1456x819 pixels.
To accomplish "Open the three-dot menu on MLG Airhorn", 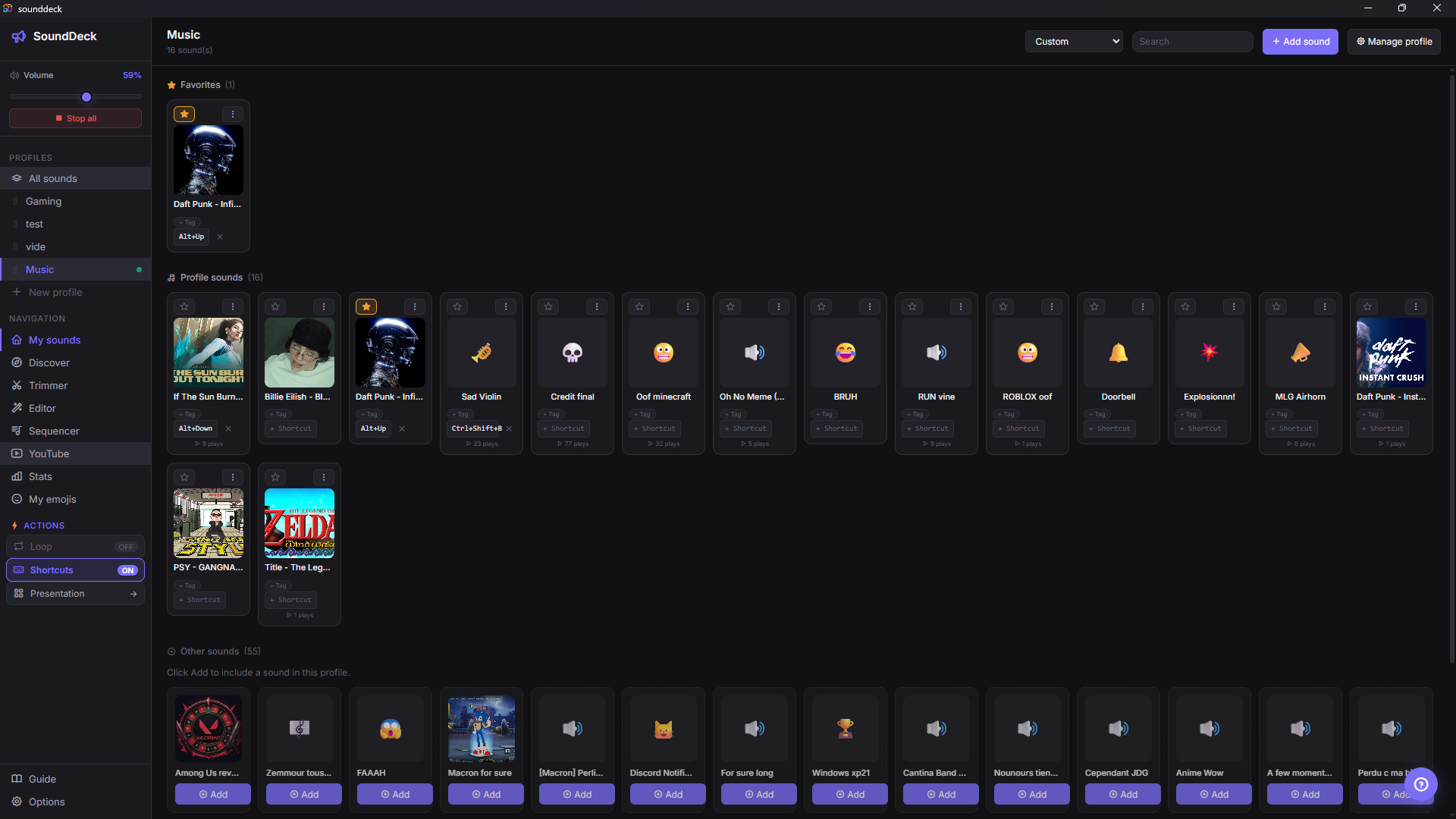I will (x=1325, y=306).
